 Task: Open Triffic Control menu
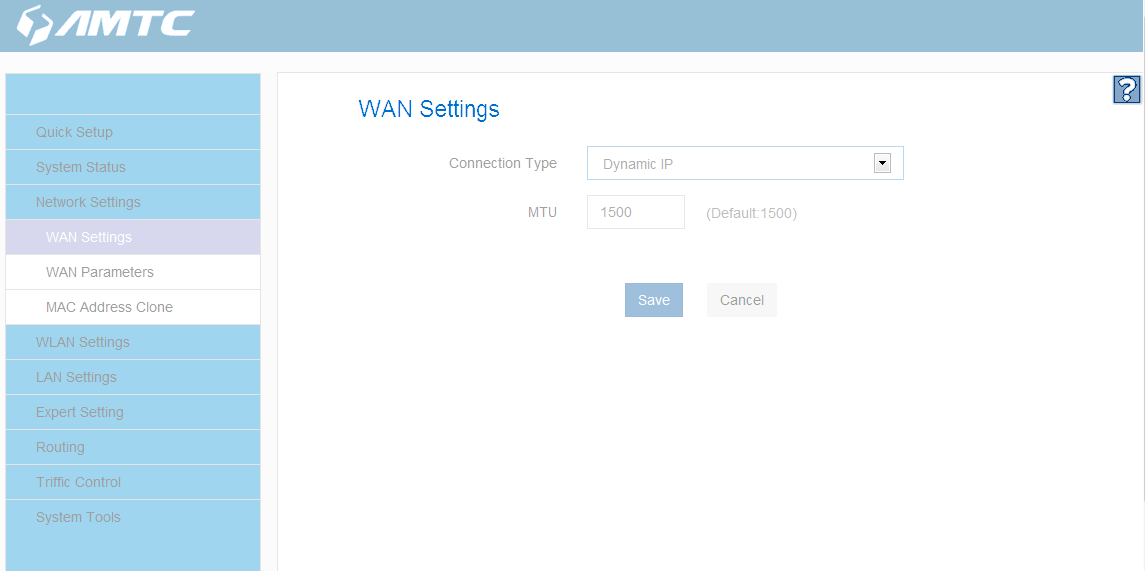pos(133,483)
